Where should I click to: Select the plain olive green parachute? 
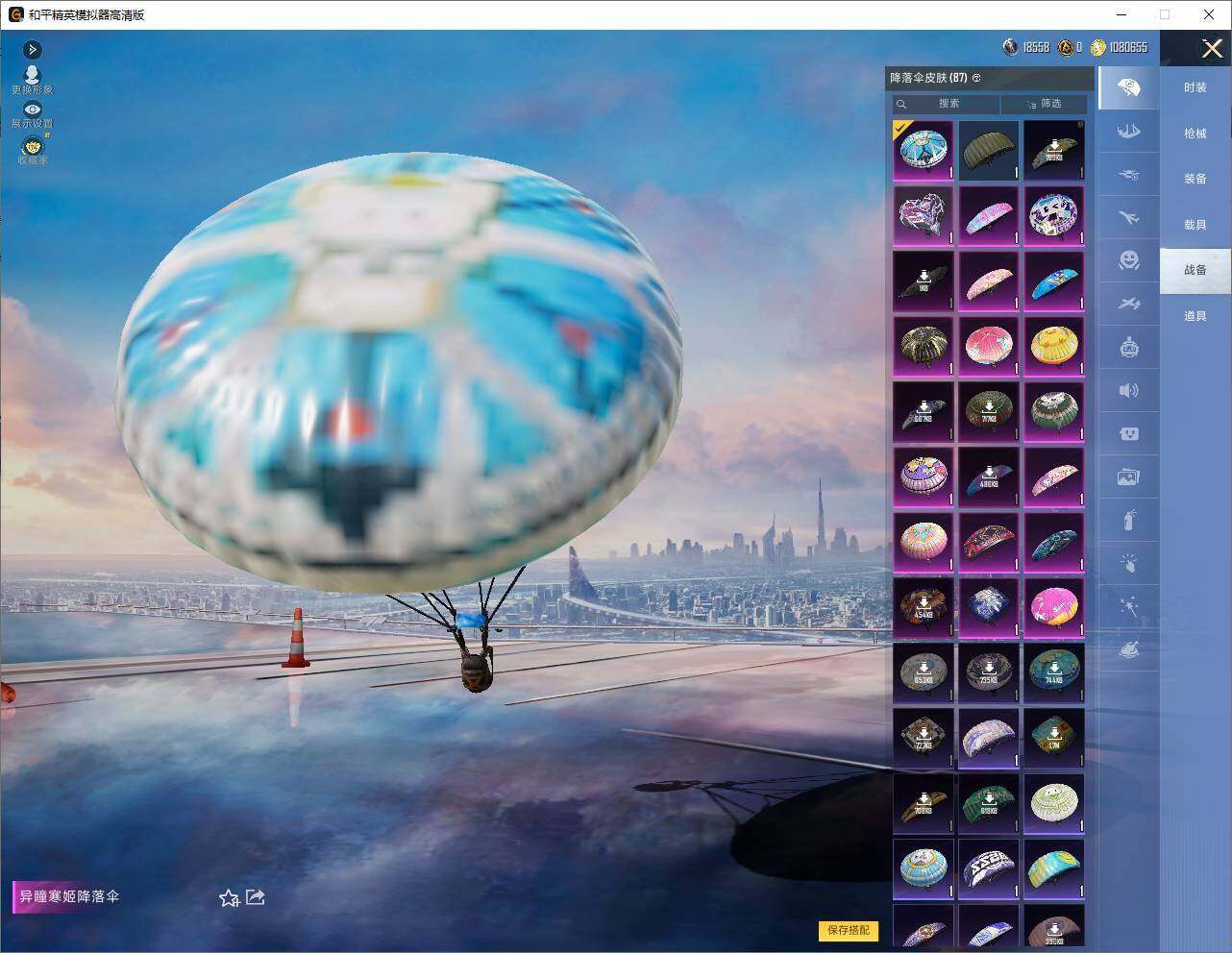[x=988, y=150]
